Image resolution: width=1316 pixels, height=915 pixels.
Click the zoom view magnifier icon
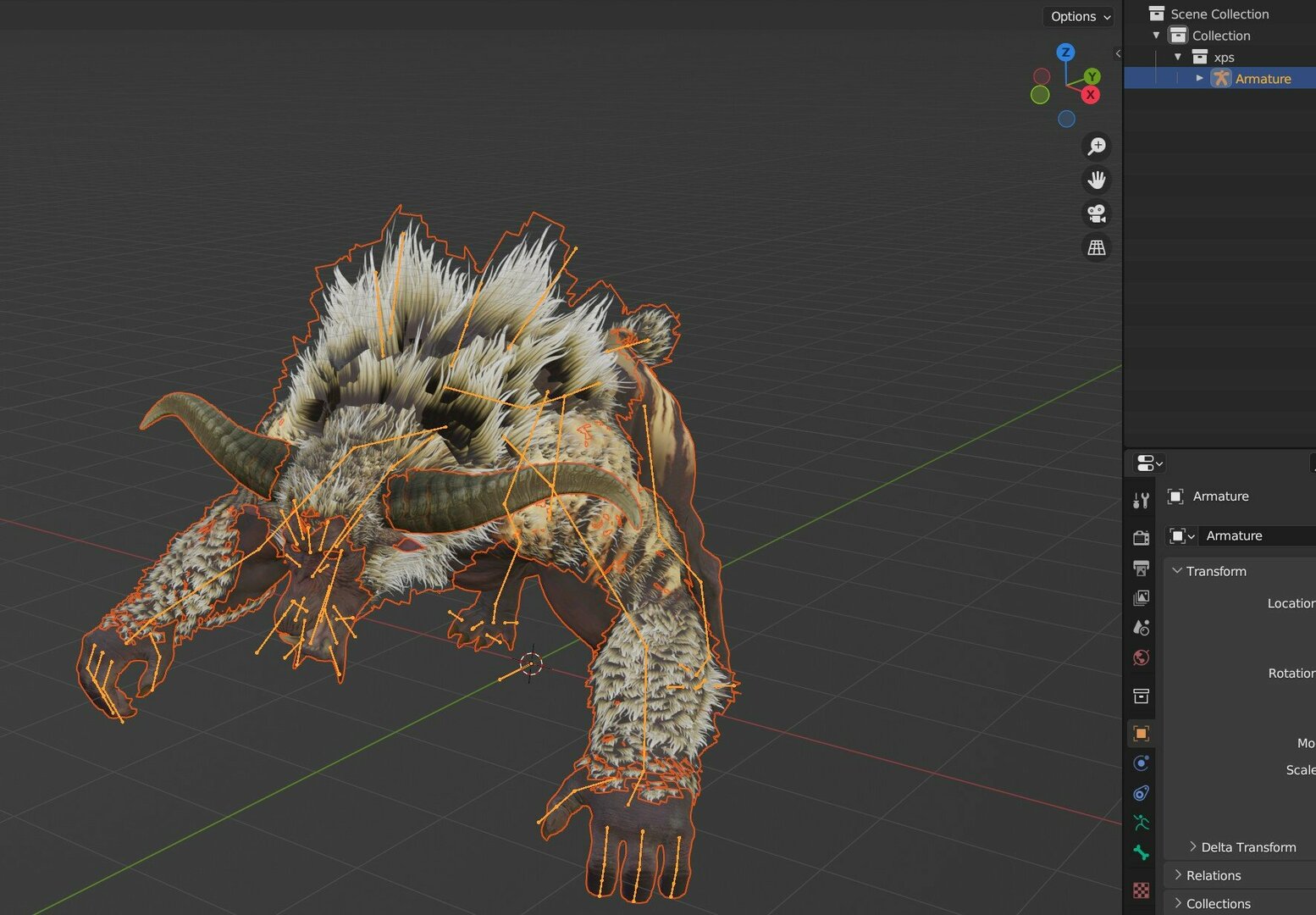1097,147
